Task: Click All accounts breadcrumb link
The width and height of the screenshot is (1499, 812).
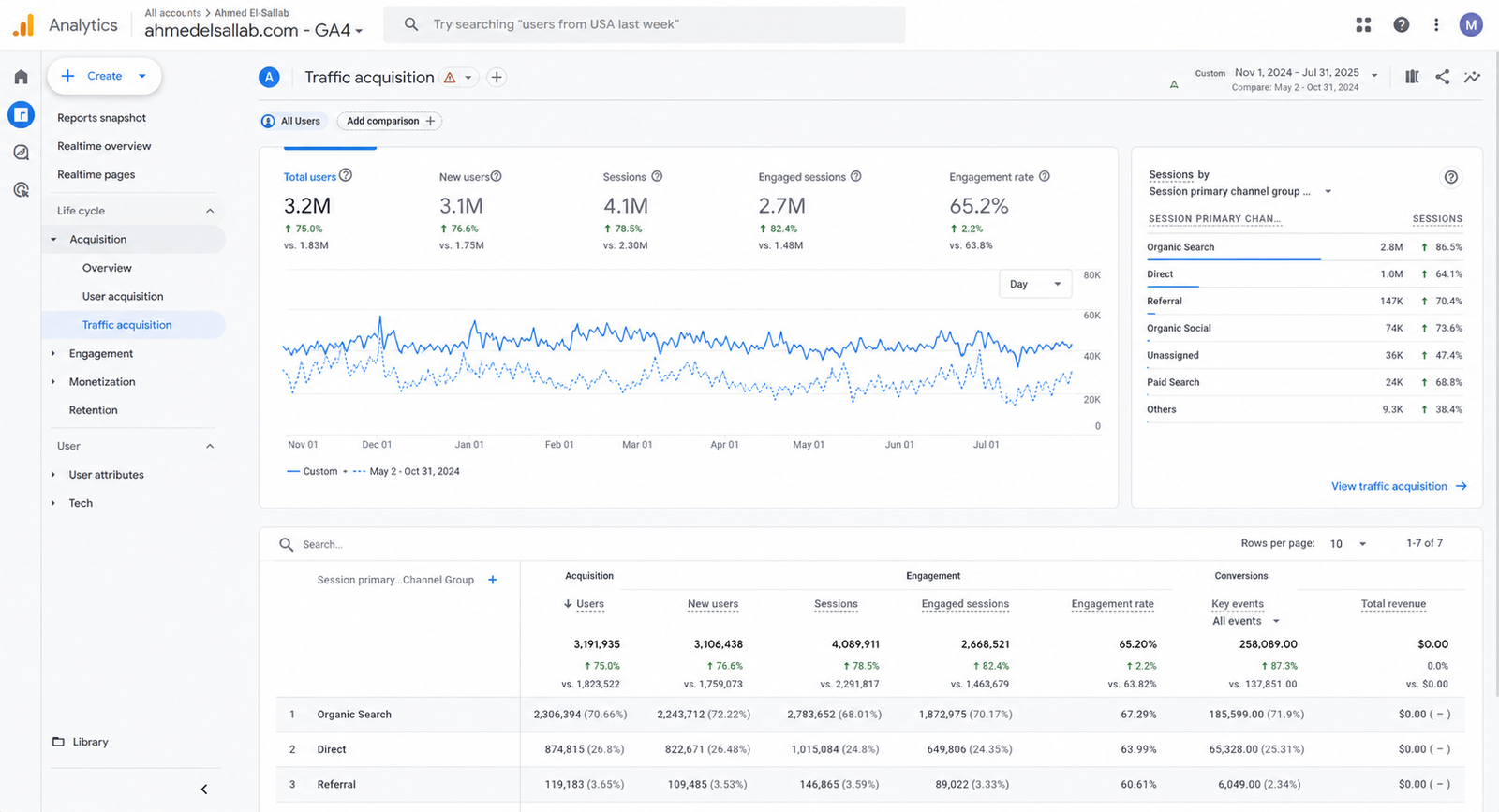Action: [172, 13]
